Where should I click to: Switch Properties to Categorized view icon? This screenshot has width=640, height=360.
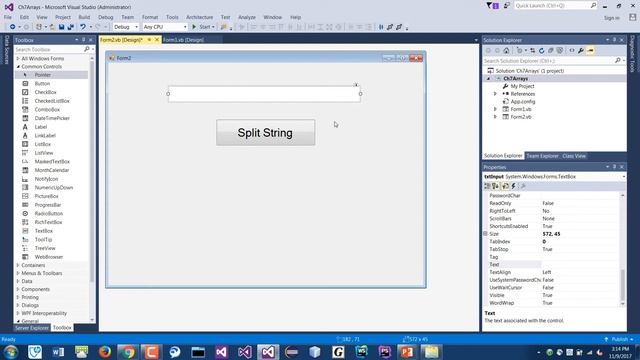[487, 186]
